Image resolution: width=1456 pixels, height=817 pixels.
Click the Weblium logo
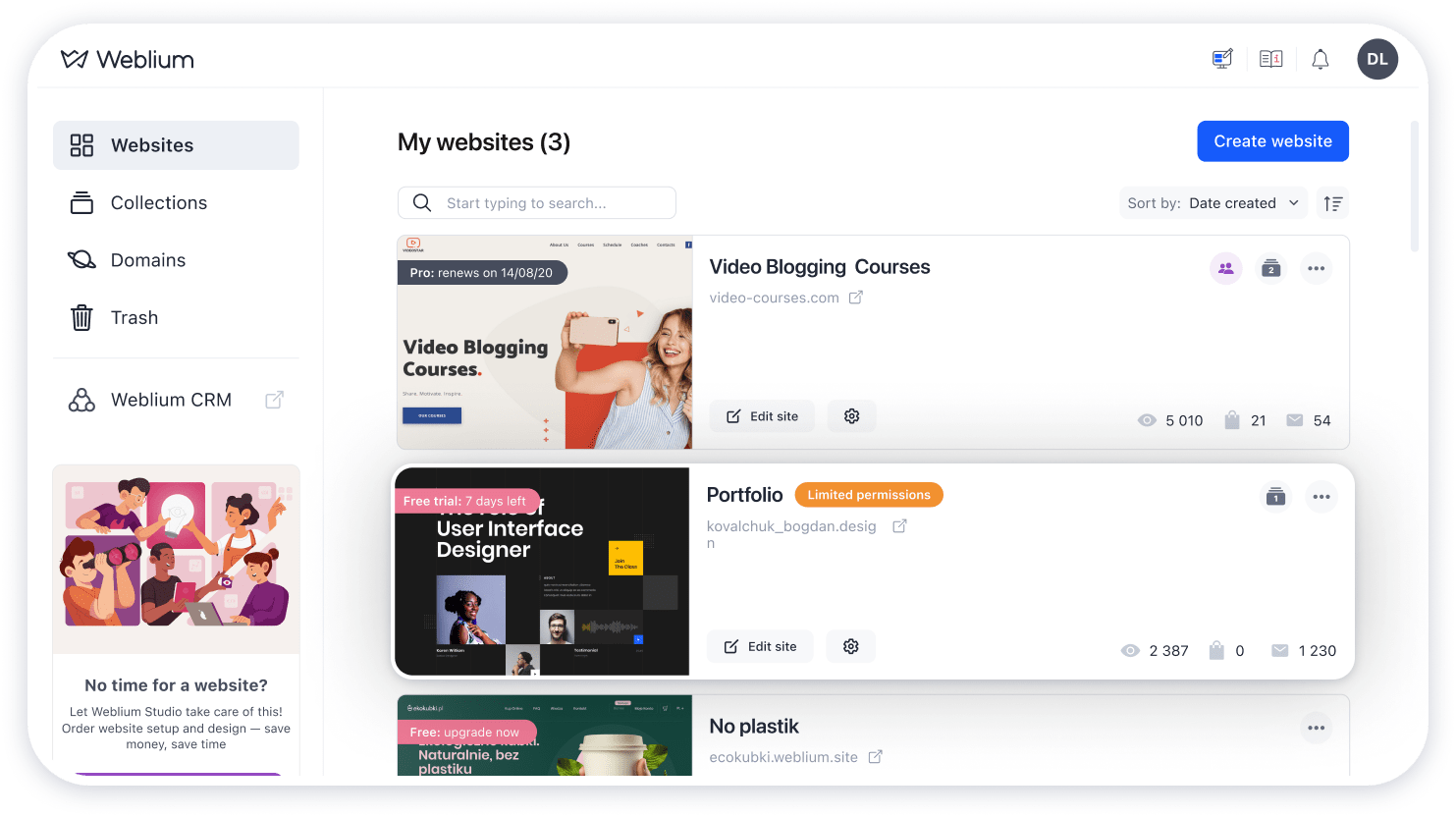(x=128, y=59)
